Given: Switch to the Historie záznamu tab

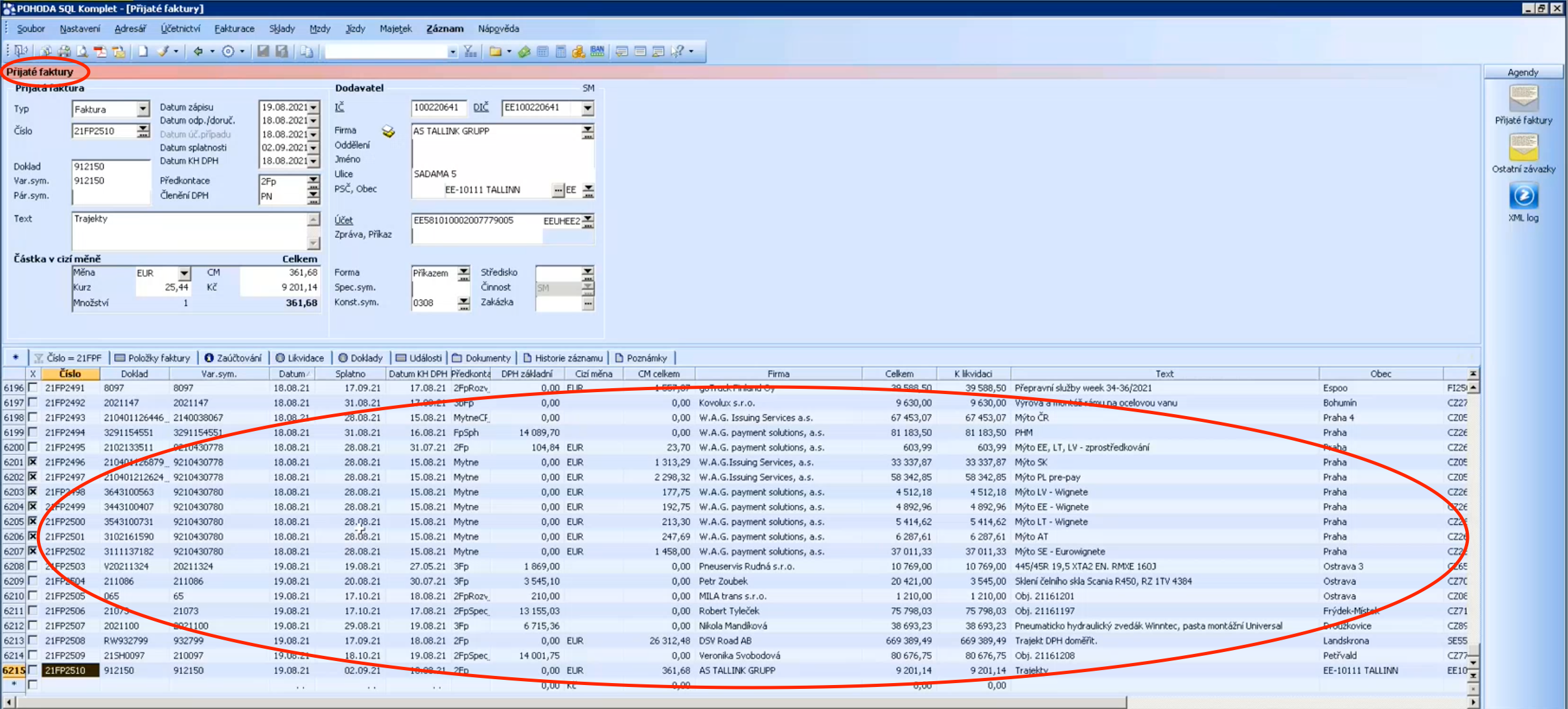Looking at the screenshot, I should [x=562, y=358].
